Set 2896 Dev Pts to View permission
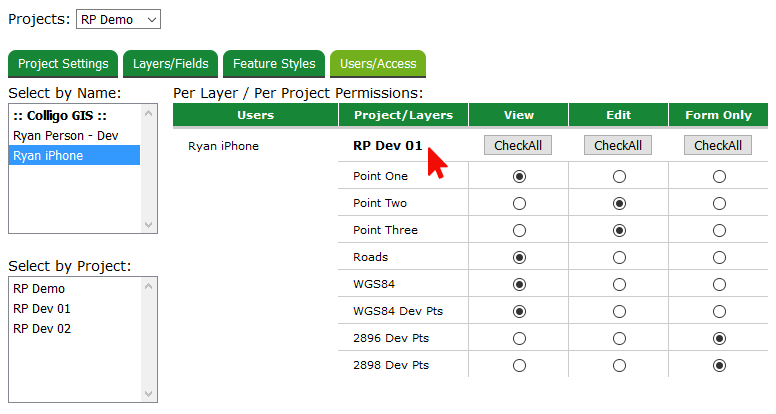The height and width of the screenshot is (414, 776). (x=519, y=339)
